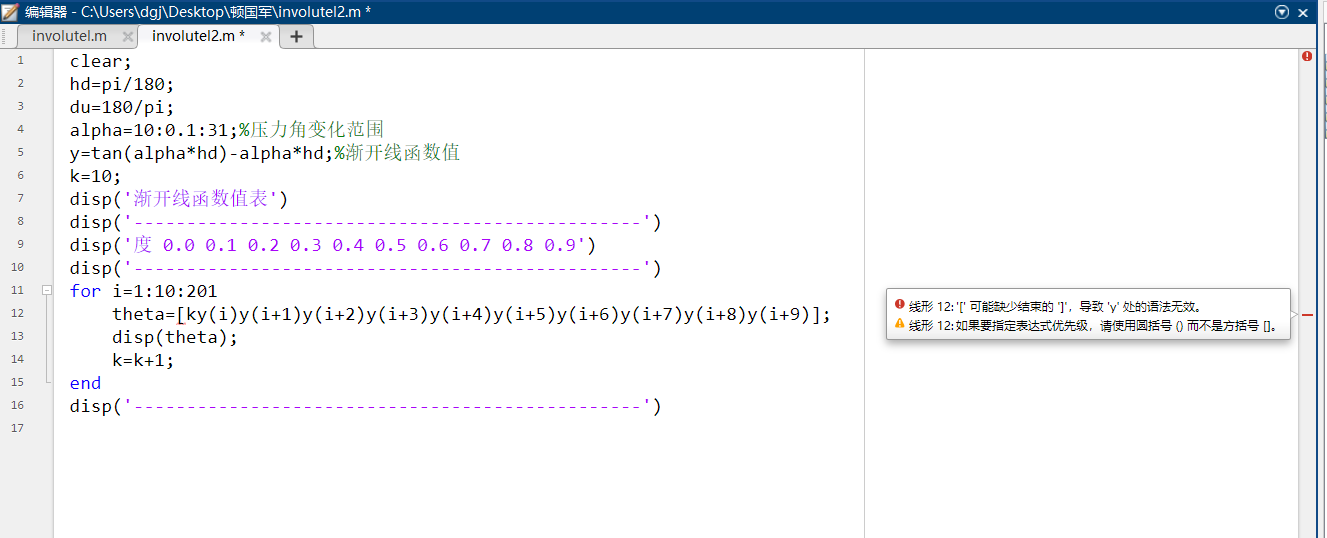Click the red line 12 error marker
This screenshot has height=538, width=1327.
pos(1307,314)
